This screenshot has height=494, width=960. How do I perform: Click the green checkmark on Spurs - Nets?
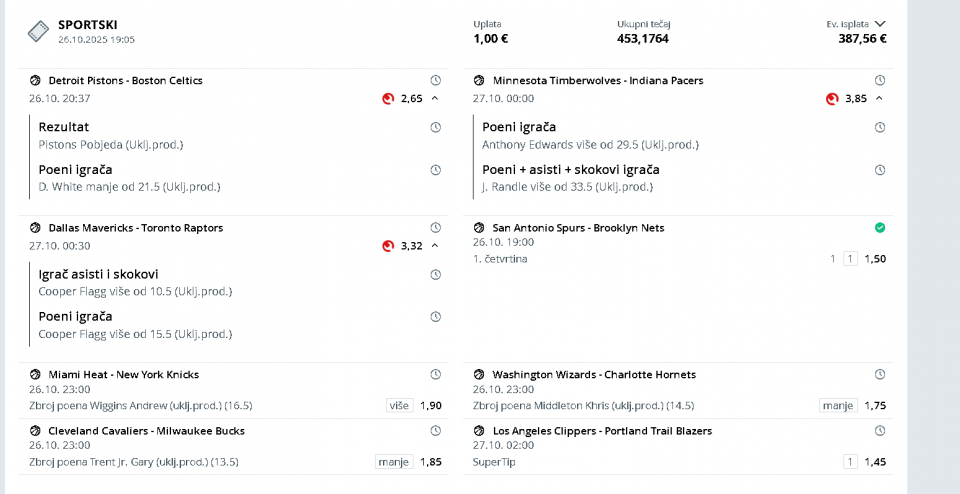(x=880, y=228)
